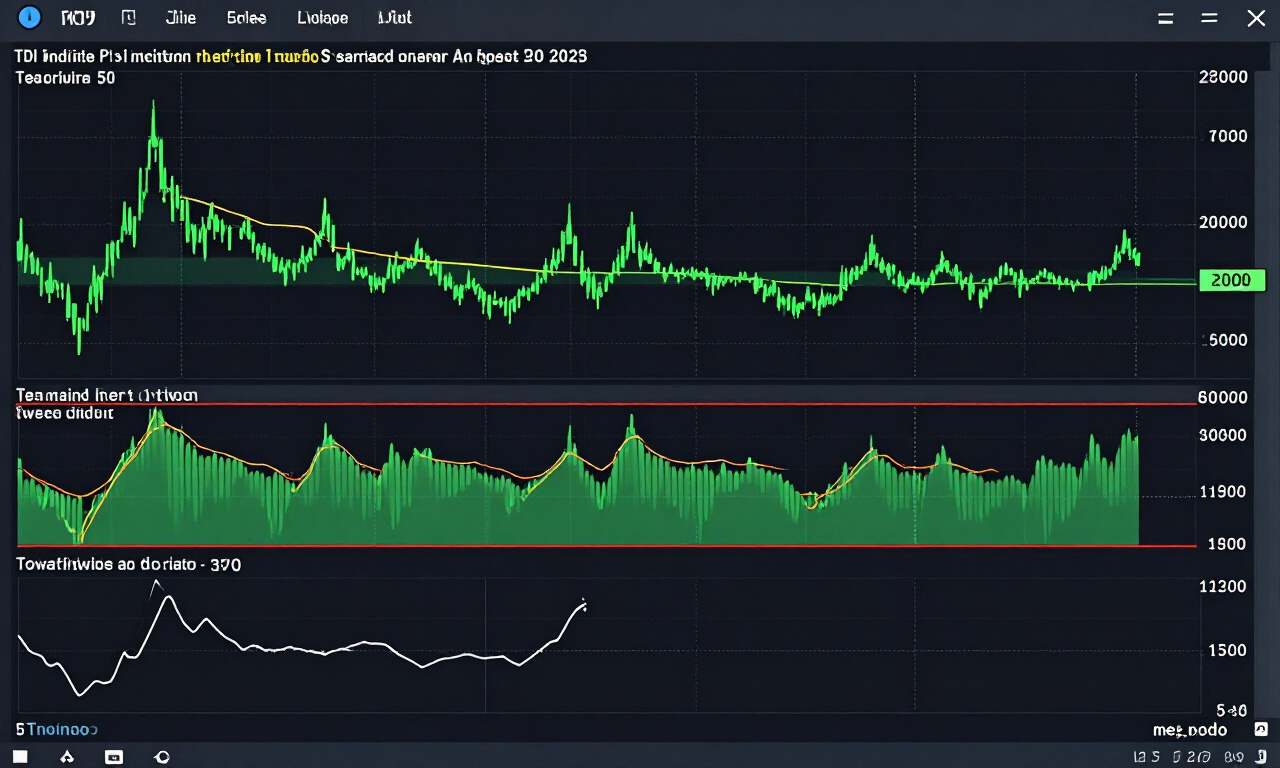Click the green 2000 current price tag
Viewport: 1280px width, 768px height.
(x=1230, y=280)
